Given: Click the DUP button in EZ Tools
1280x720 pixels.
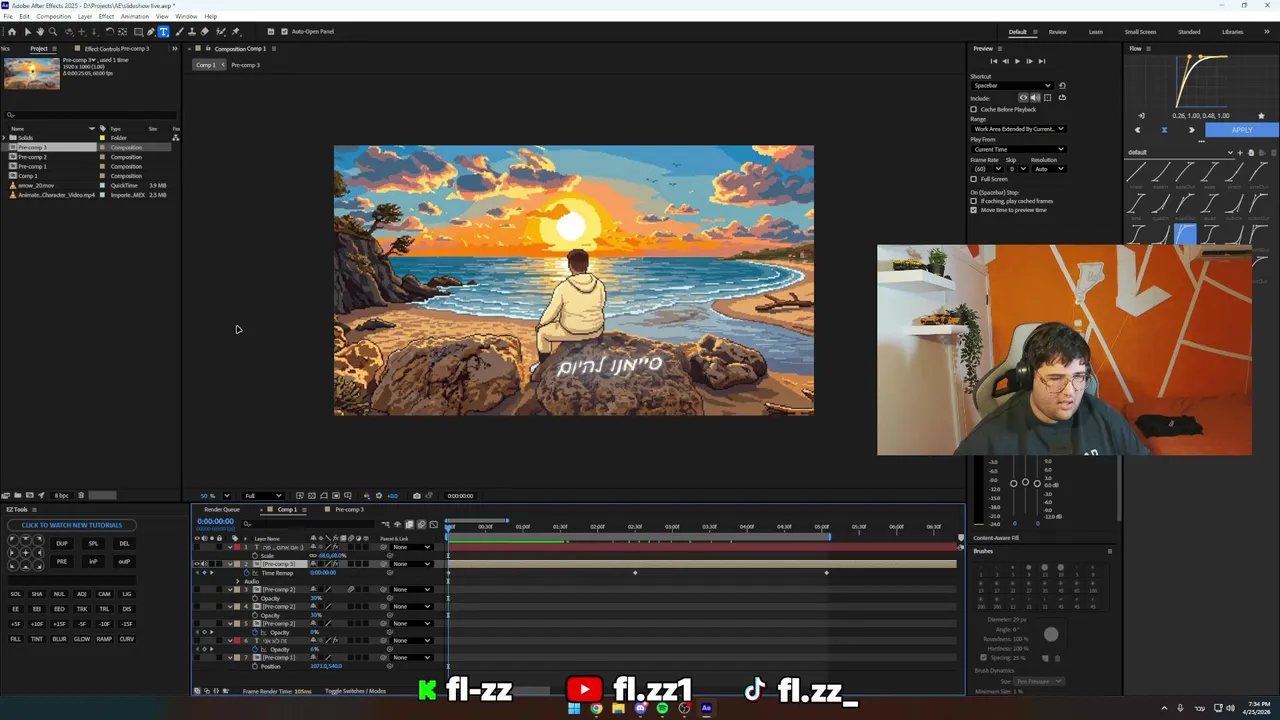Looking at the screenshot, I should point(62,544).
